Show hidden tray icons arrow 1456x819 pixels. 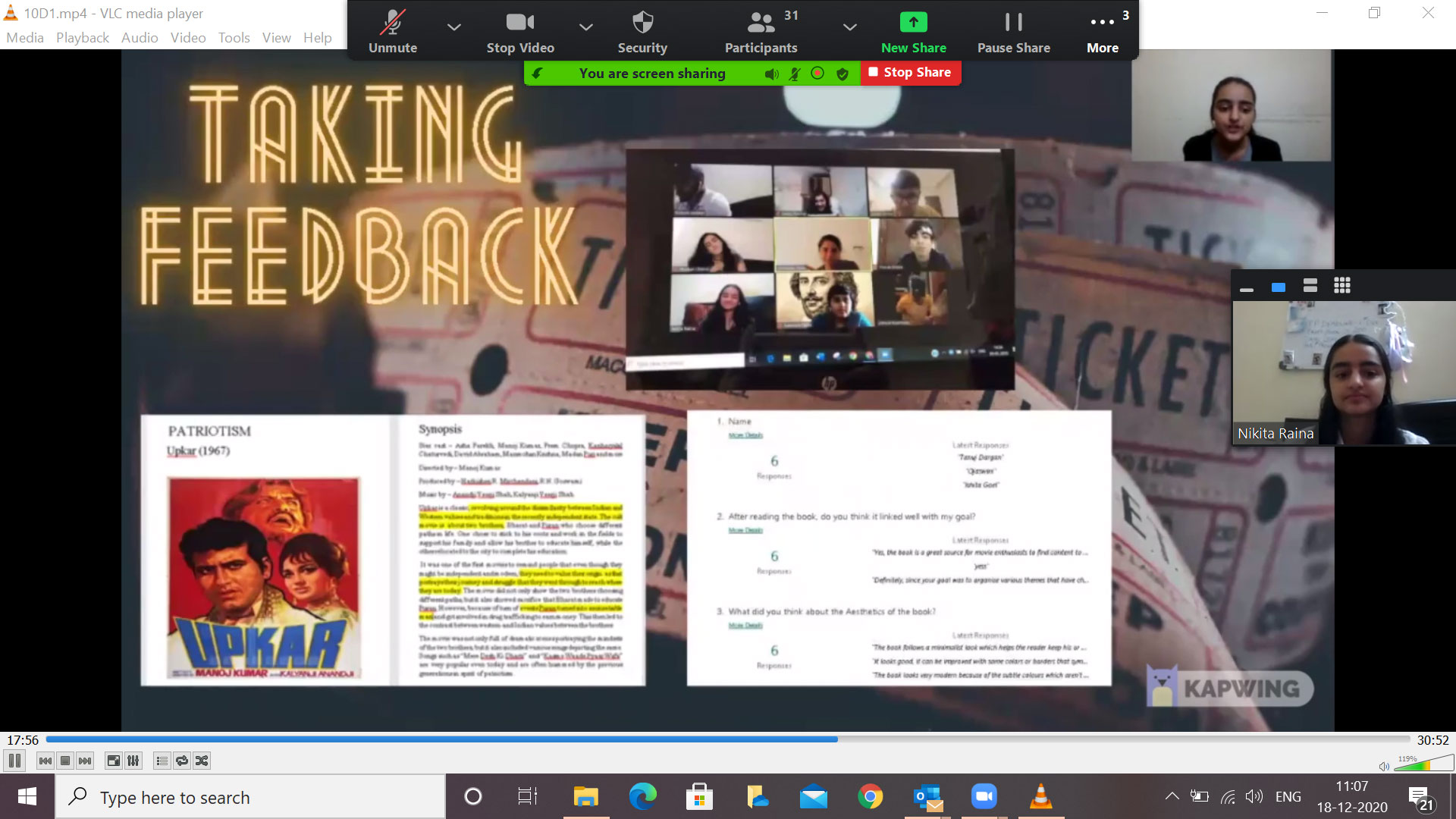click(x=1172, y=797)
